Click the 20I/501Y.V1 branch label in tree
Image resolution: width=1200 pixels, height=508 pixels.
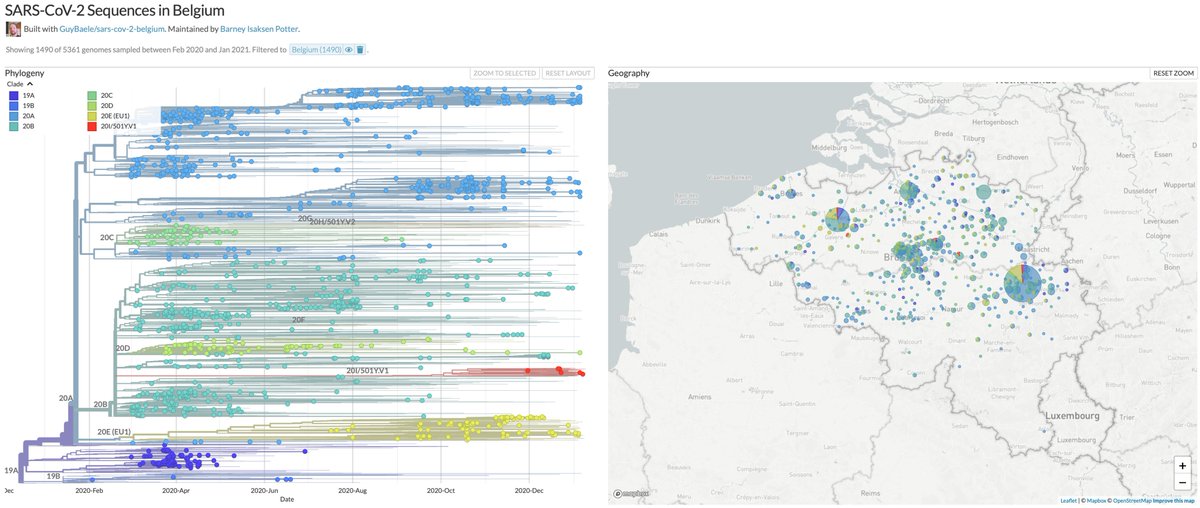point(367,371)
